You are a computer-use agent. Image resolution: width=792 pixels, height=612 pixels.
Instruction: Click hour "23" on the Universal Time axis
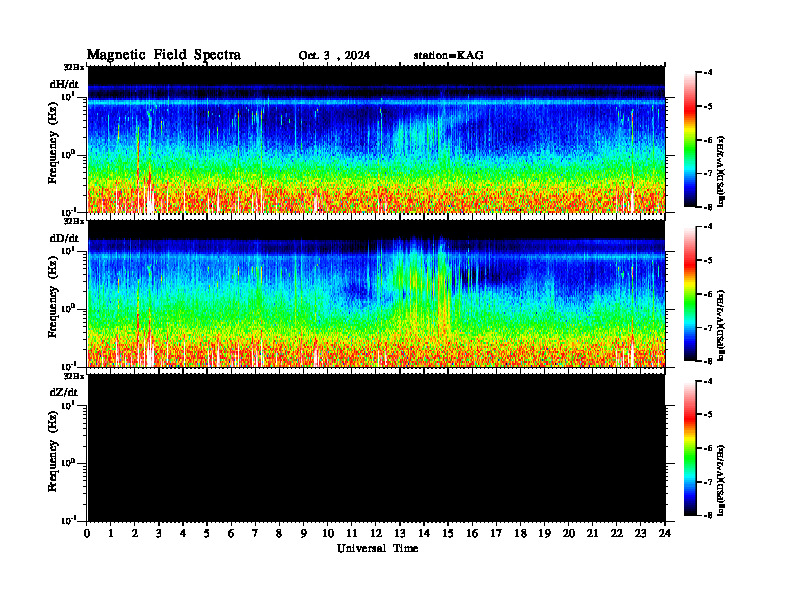(640, 533)
